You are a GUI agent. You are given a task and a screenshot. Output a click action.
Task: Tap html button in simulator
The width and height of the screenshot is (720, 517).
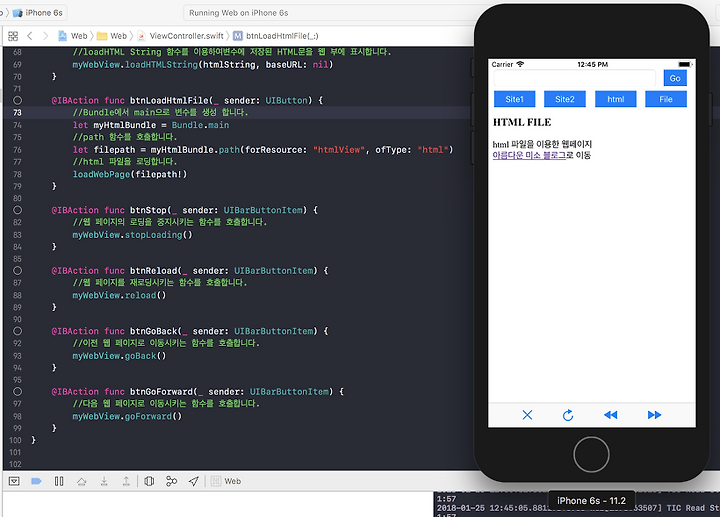pyautogui.click(x=615, y=99)
